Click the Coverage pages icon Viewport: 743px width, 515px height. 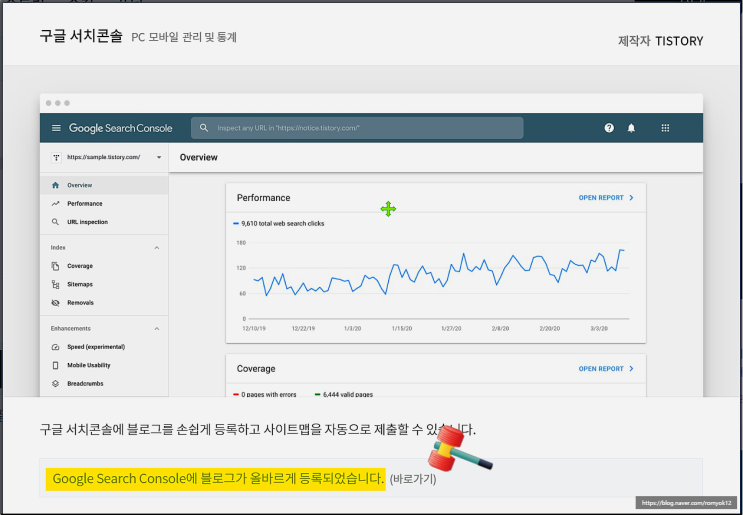coord(55,266)
